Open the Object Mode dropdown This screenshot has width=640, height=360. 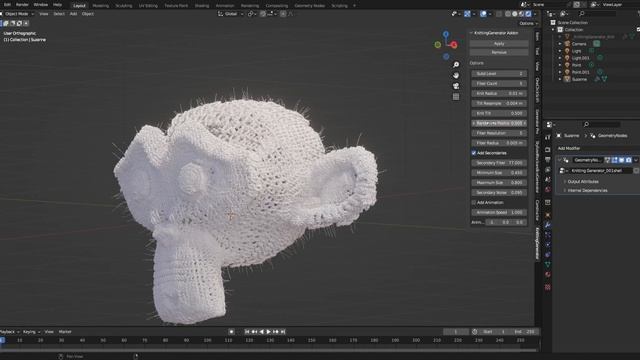[18, 14]
